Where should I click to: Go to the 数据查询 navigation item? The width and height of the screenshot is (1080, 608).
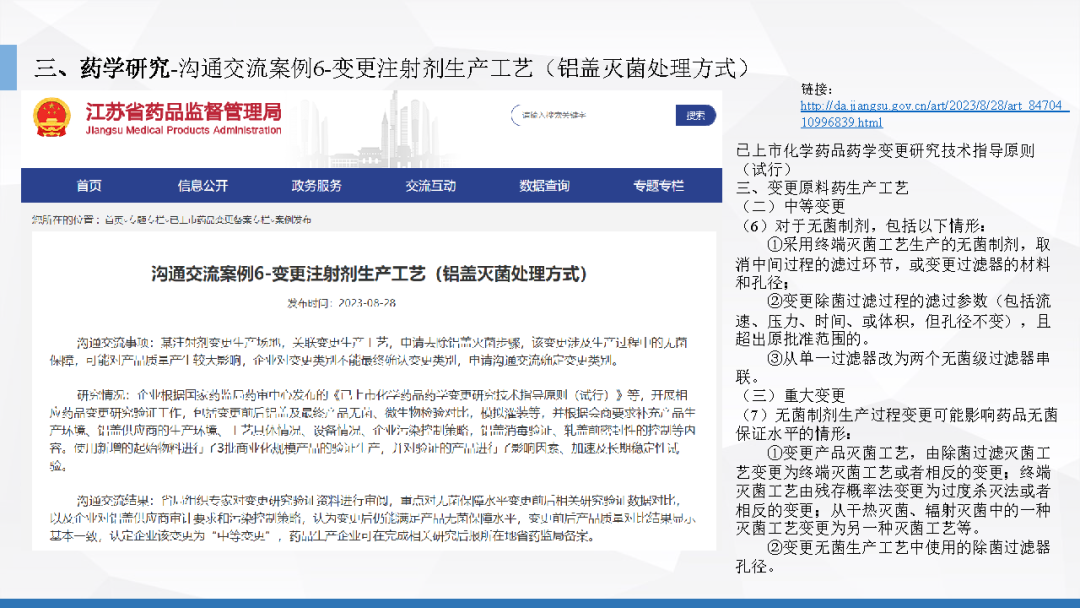(x=545, y=186)
